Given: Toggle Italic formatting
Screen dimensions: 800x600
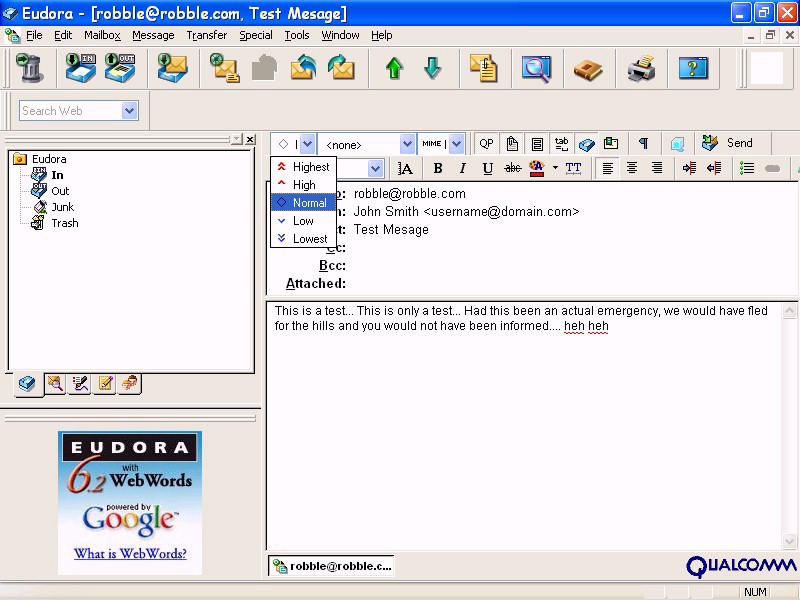Looking at the screenshot, I should (x=462, y=168).
